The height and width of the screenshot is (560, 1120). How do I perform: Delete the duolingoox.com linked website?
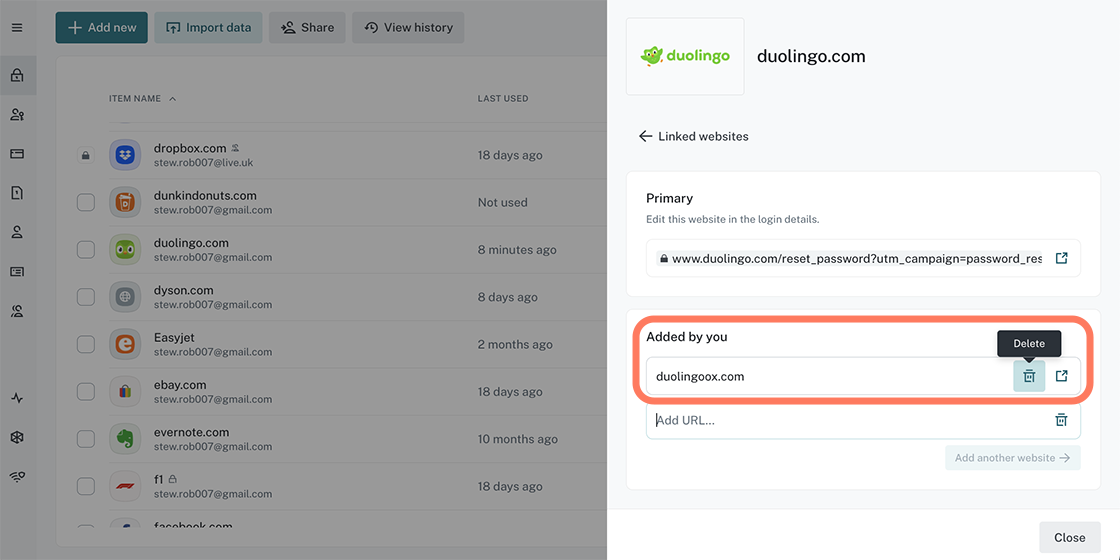[1029, 376]
